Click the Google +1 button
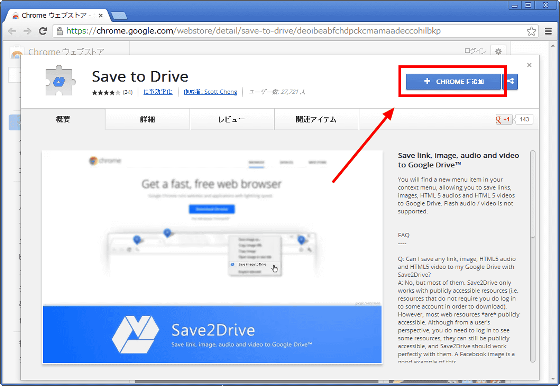Image resolution: width=560 pixels, height=386 pixels. coord(504,119)
